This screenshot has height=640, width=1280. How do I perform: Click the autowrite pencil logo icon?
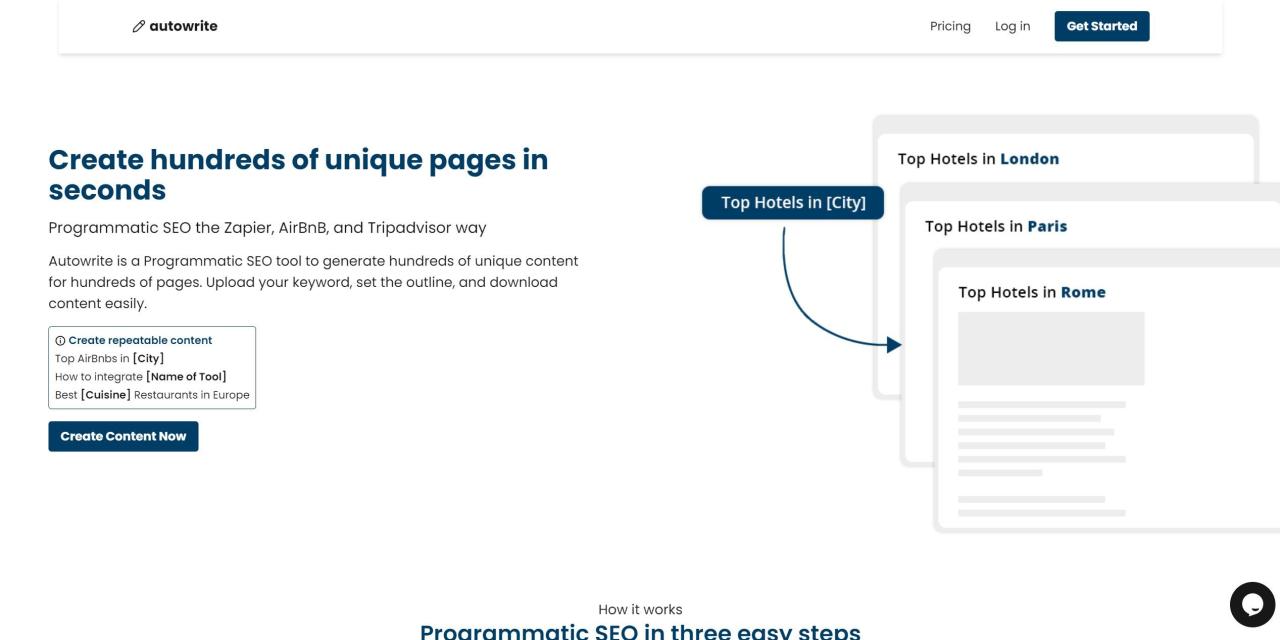point(139,26)
